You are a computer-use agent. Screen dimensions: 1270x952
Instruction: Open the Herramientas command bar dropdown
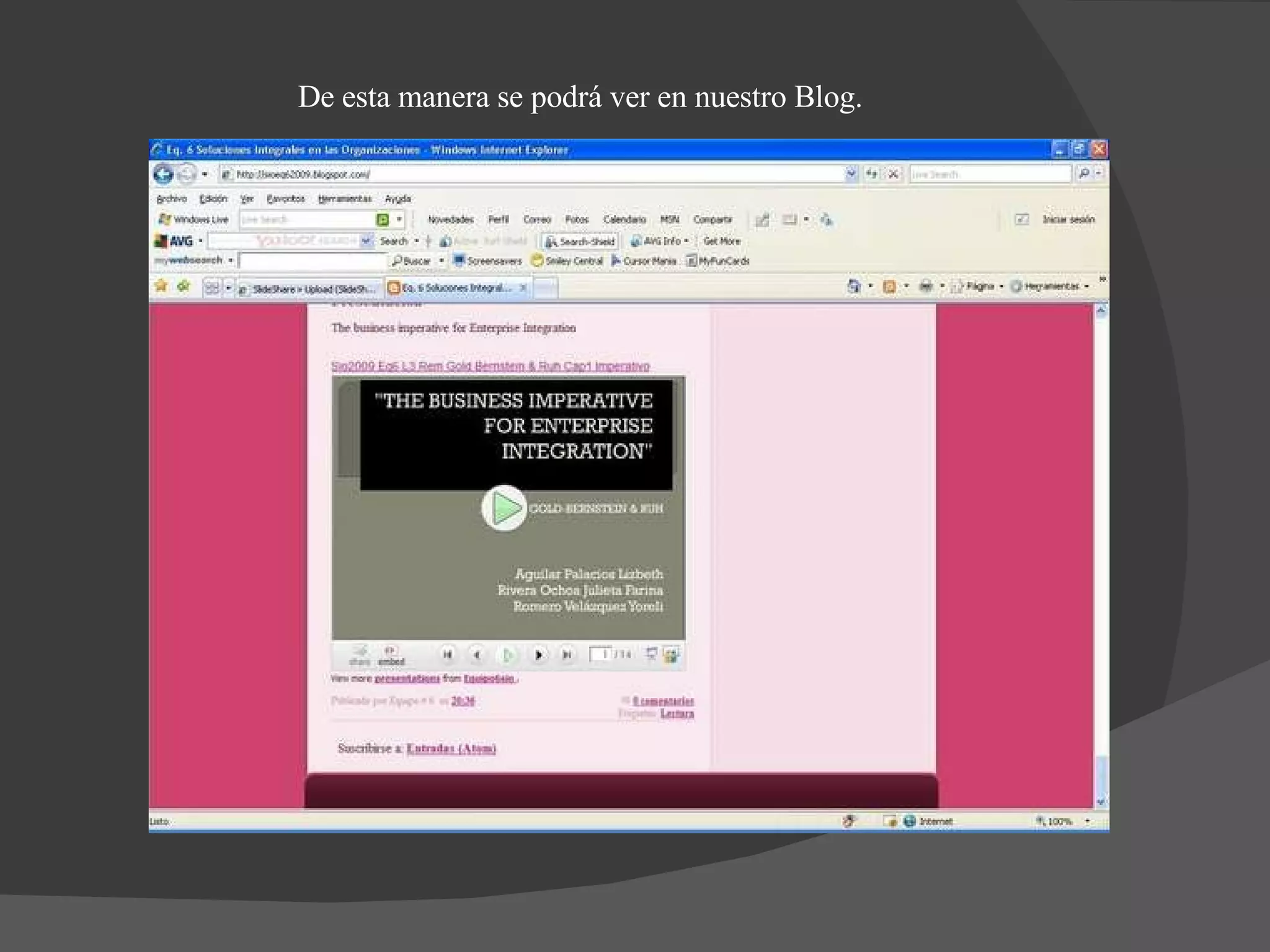(x=1050, y=286)
